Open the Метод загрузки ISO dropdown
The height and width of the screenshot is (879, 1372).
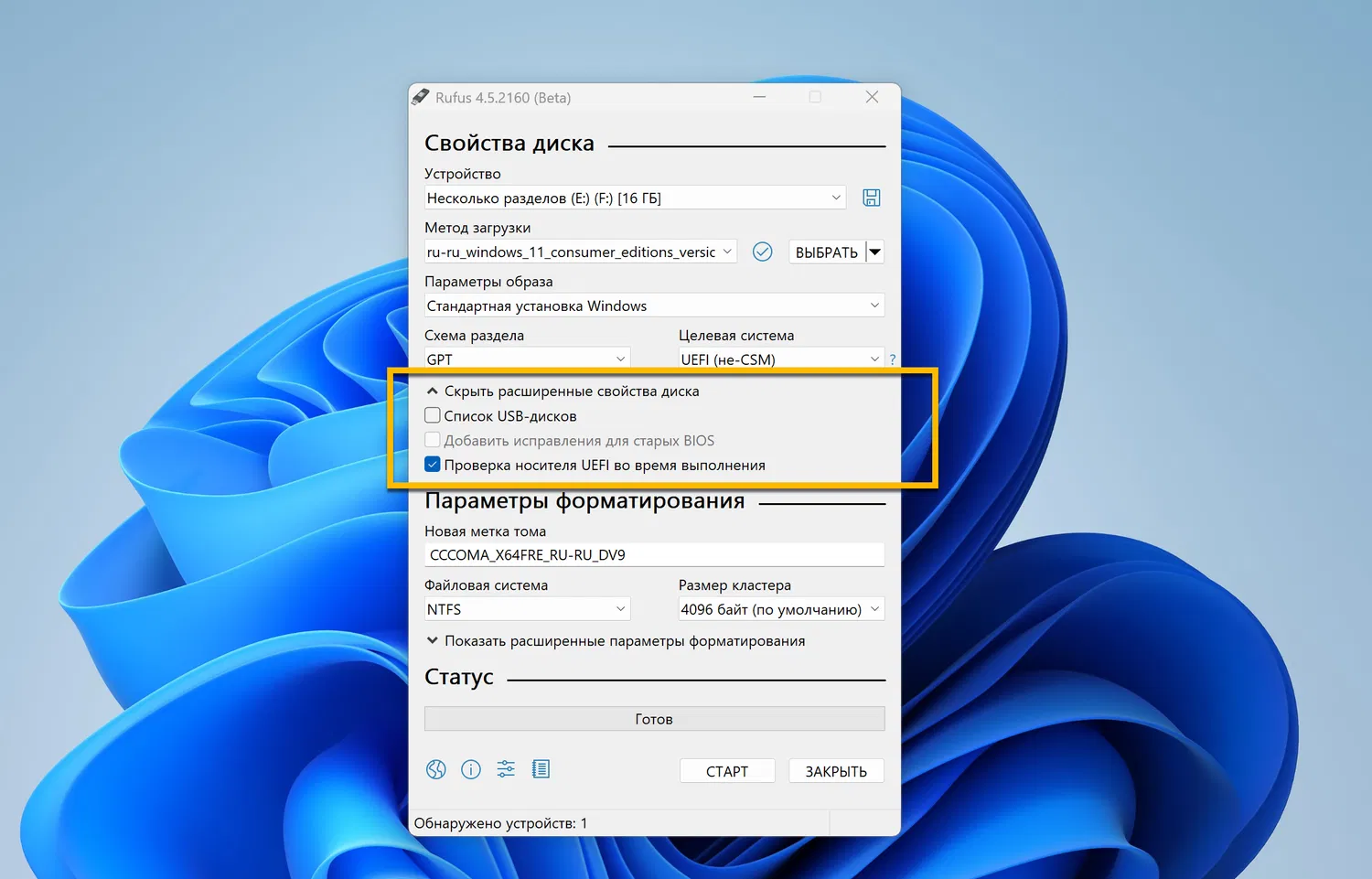pos(581,252)
